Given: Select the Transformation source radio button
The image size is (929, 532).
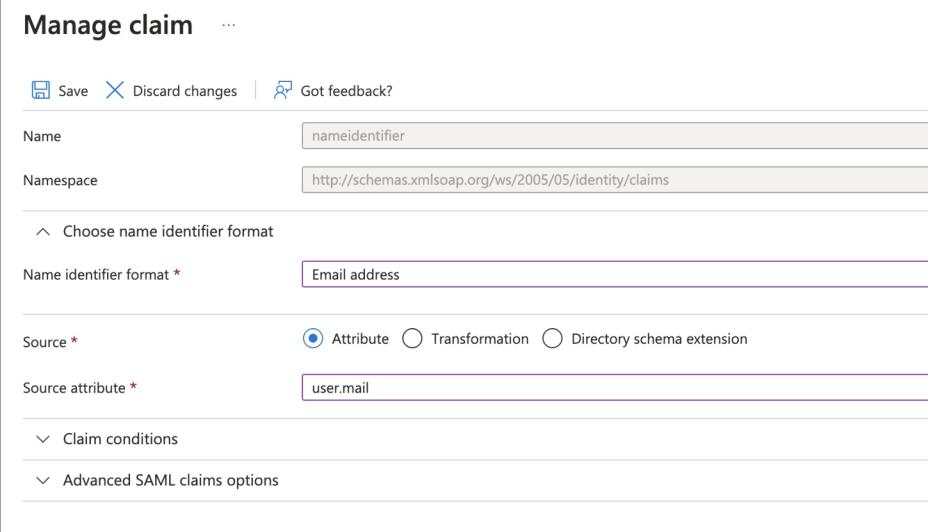Looking at the screenshot, I should tap(412, 339).
